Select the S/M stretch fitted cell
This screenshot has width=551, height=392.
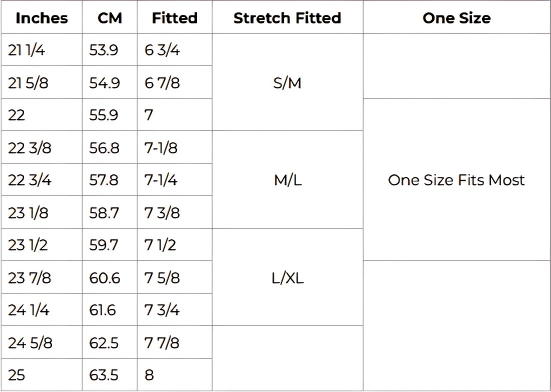coord(287,83)
